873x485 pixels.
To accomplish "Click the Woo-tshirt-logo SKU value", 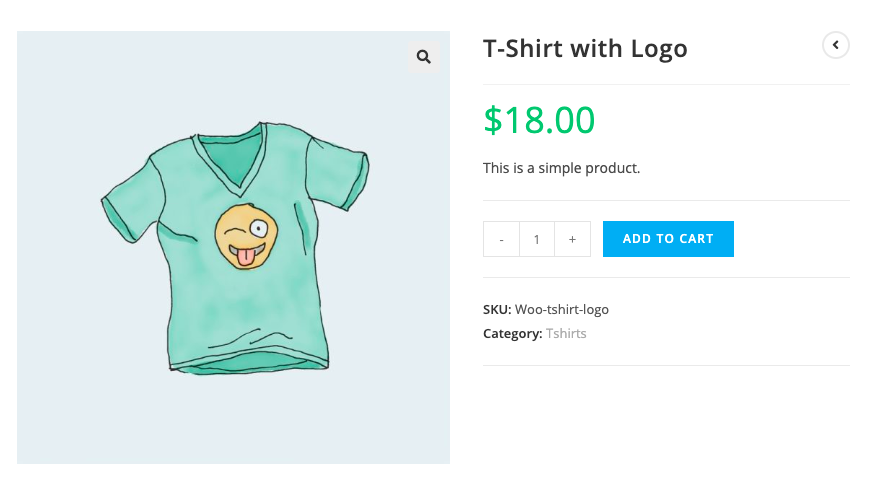I will (x=561, y=309).
